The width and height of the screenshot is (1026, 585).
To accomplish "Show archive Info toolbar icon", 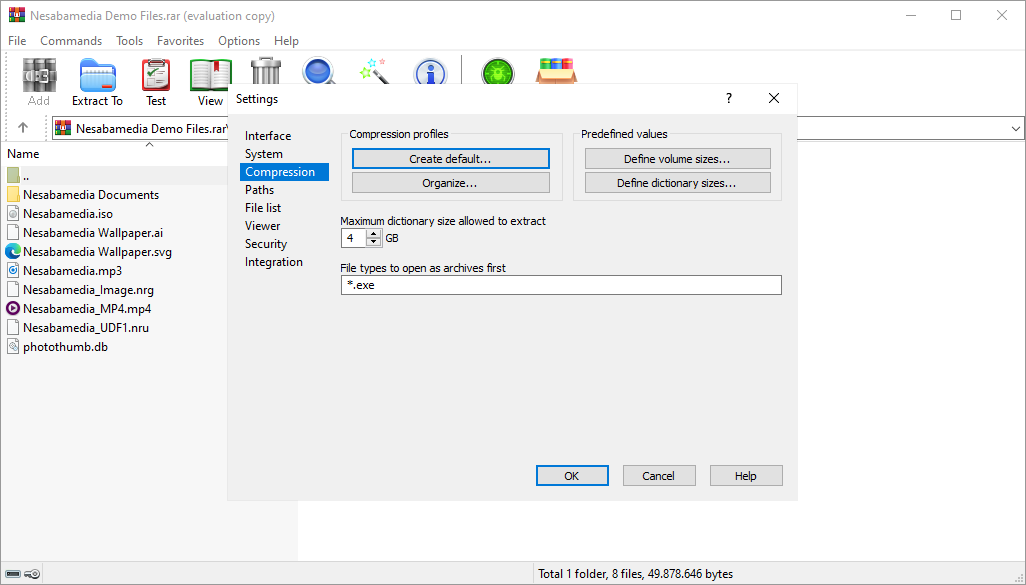I will point(430,72).
